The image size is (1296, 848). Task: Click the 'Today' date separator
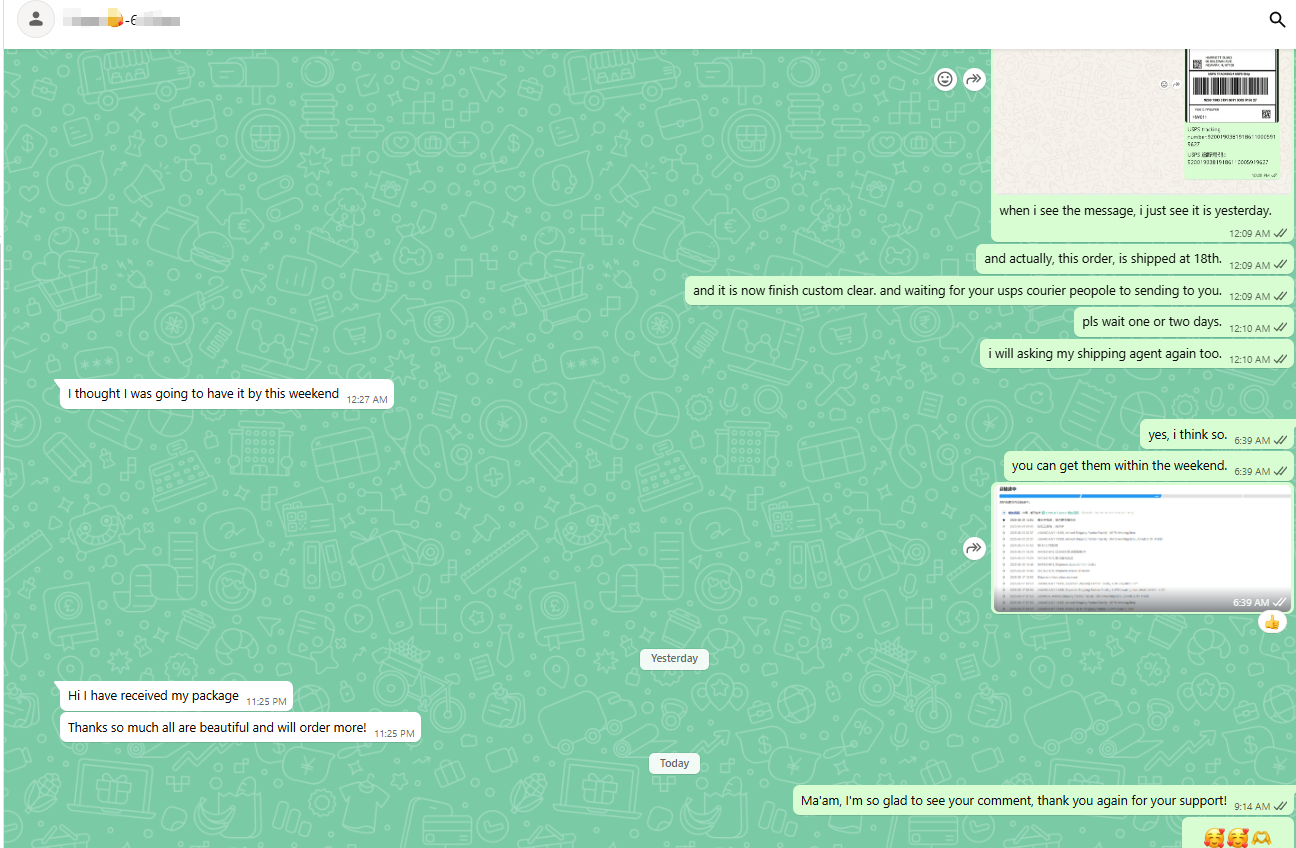pos(675,763)
